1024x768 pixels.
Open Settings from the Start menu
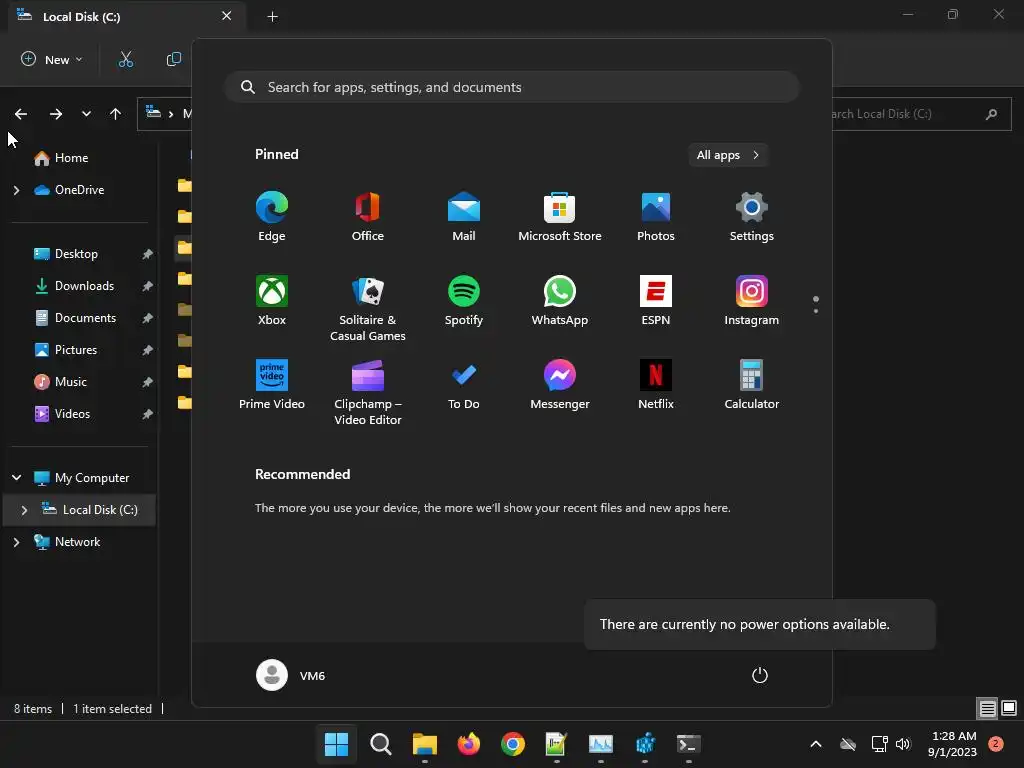point(752,217)
